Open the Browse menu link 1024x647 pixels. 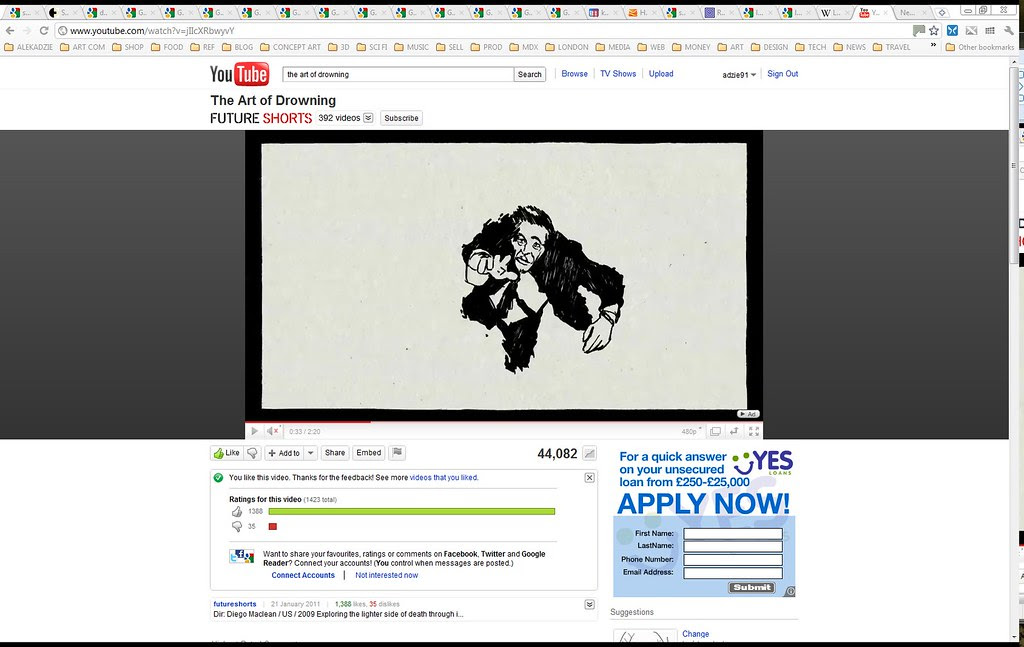[575, 74]
